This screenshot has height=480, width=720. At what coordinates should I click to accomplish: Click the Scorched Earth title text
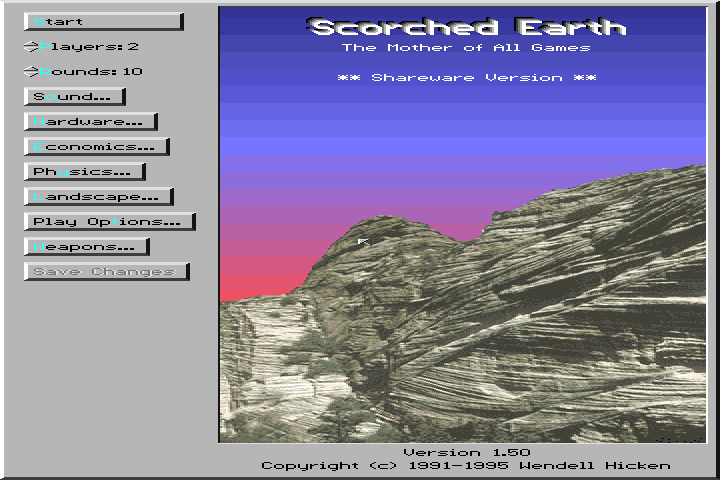click(466, 27)
